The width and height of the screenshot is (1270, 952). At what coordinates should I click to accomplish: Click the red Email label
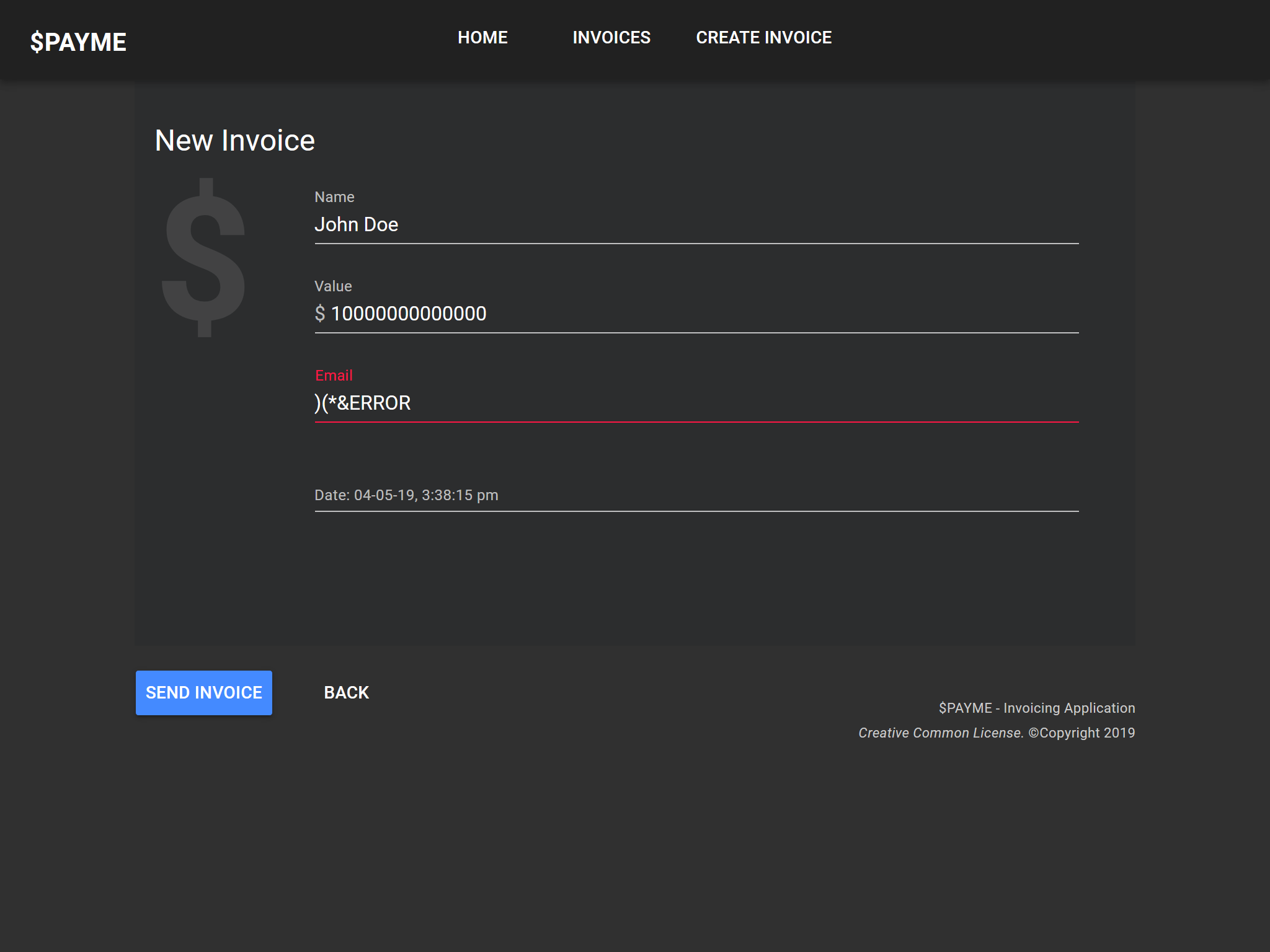334,376
